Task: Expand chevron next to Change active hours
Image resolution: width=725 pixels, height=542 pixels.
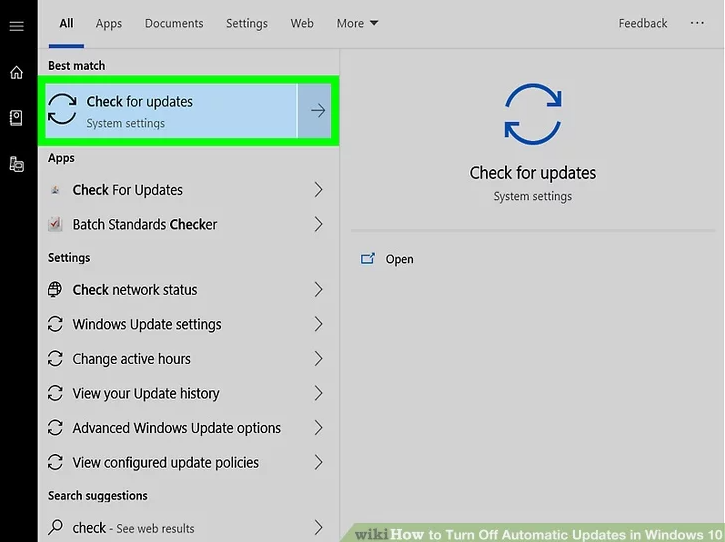Action: click(x=318, y=359)
